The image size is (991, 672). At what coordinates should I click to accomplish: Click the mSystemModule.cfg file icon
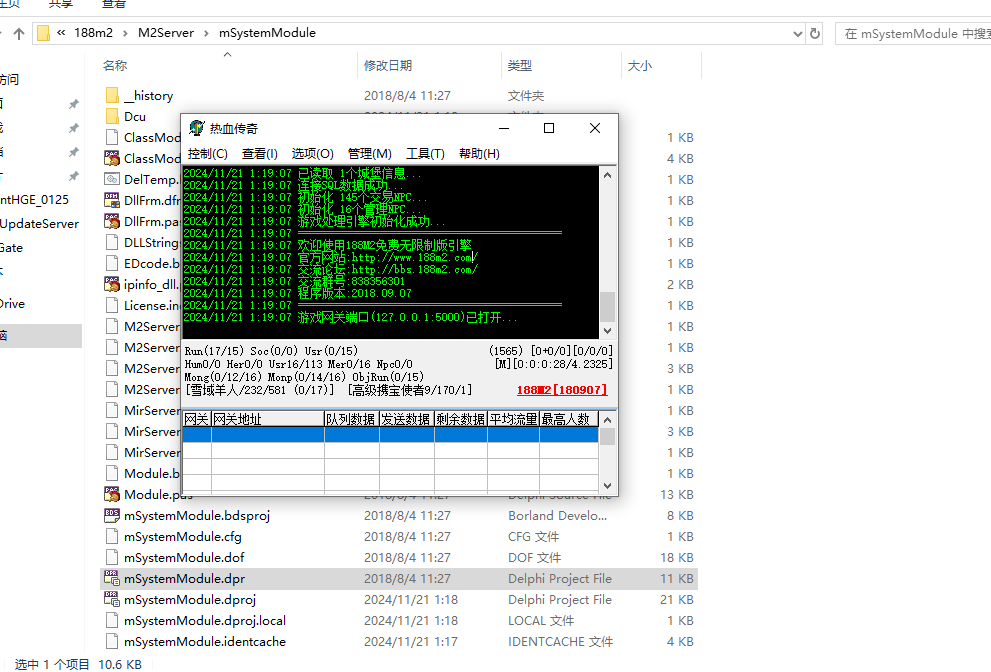[x=112, y=537]
